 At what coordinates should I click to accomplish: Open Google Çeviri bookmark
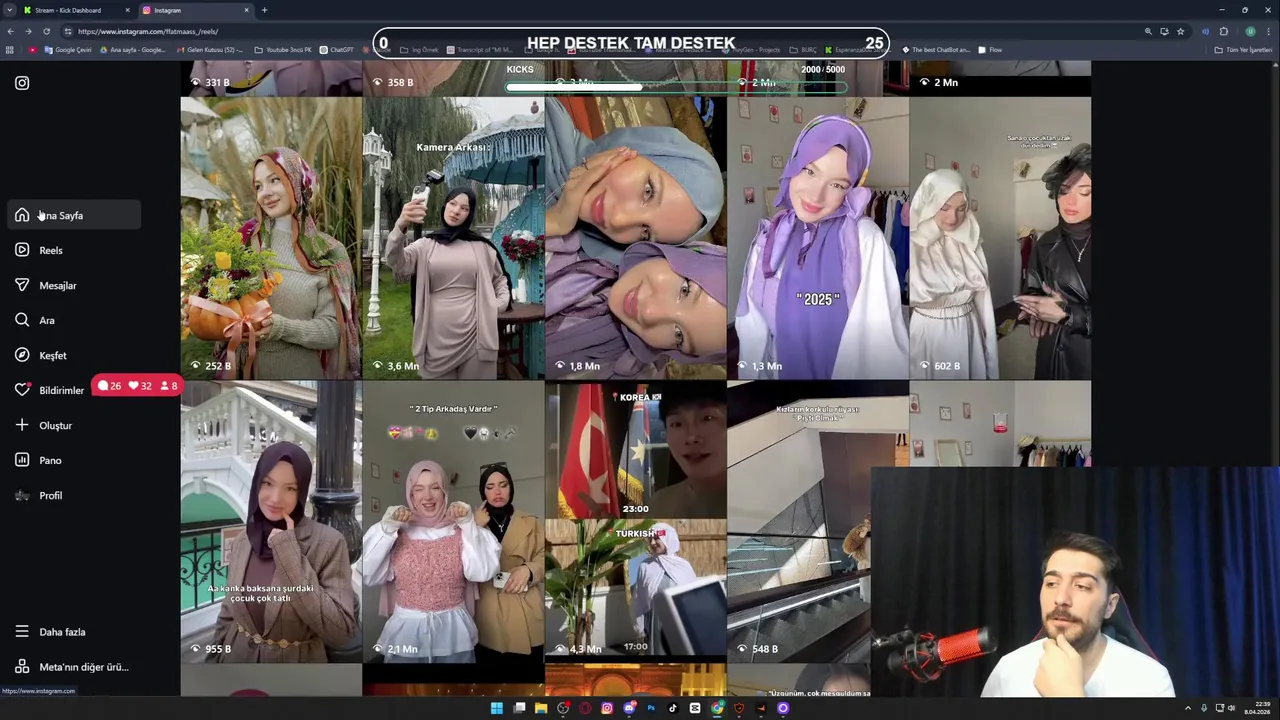pyautogui.click(x=66, y=50)
